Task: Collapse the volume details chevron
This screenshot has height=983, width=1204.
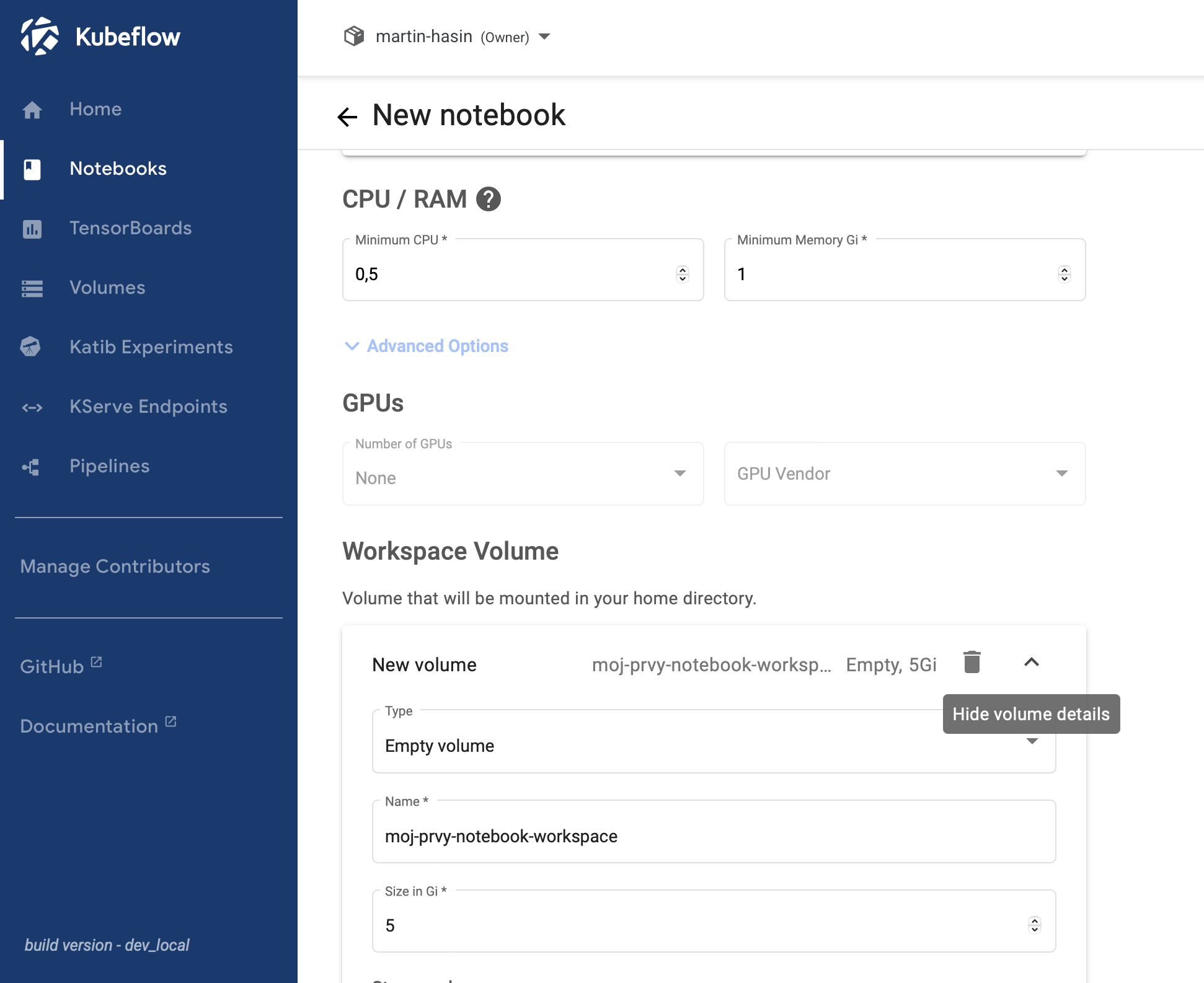Action: [1031, 663]
